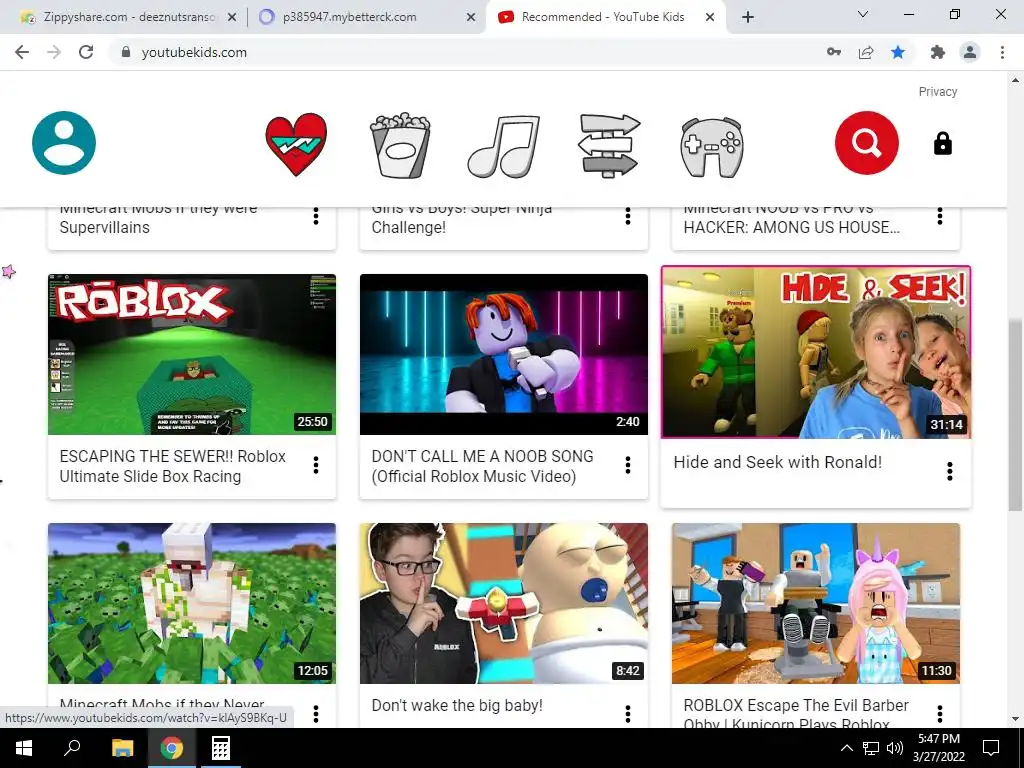Open 'Supervillains' video title text
The height and width of the screenshot is (768, 1024).
click(104, 227)
